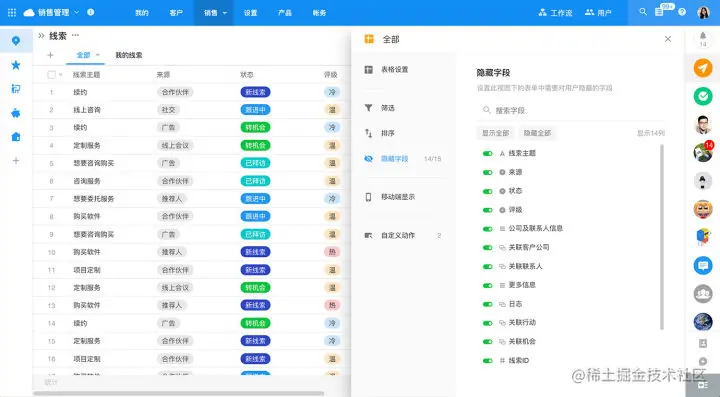Toggle visibility of 线索ID field

488,361
